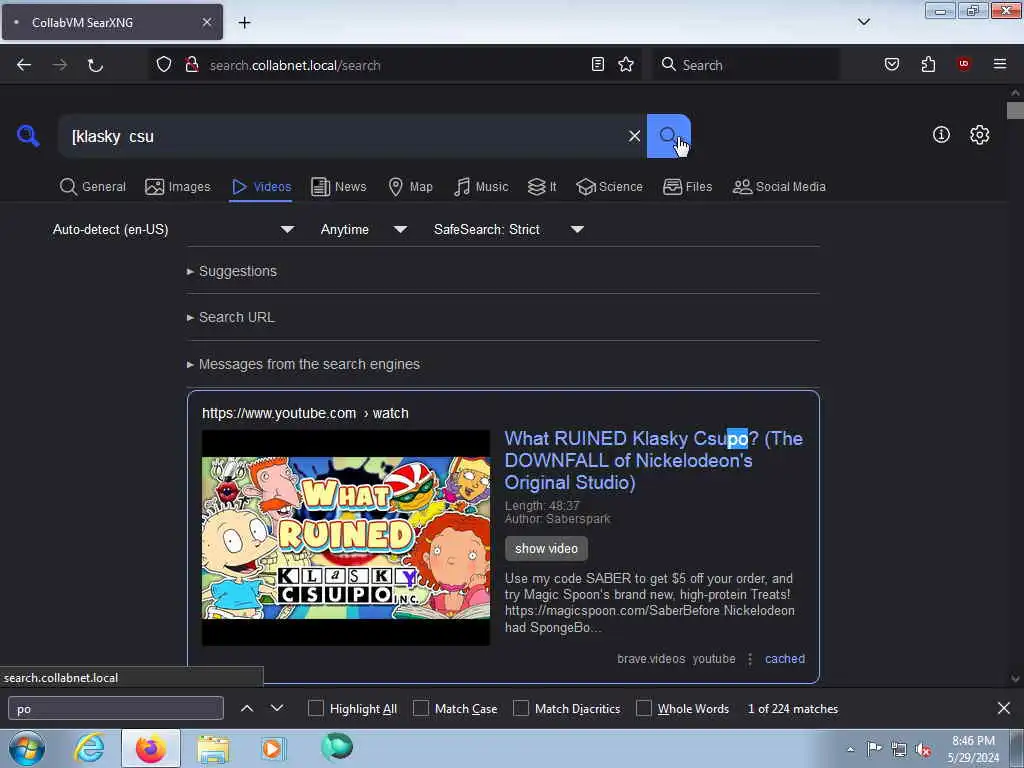The height and width of the screenshot is (768, 1024).
Task: Open the uBlock Origin extension
Action: (964, 64)
